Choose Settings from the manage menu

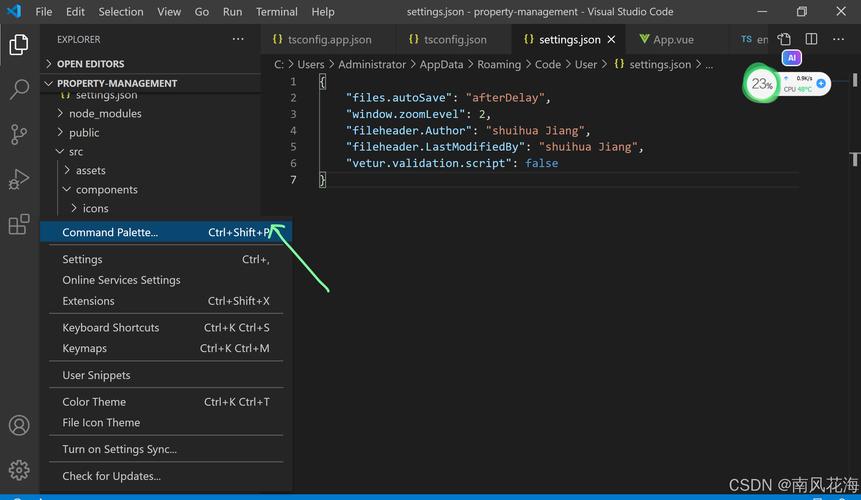(166, 259)
